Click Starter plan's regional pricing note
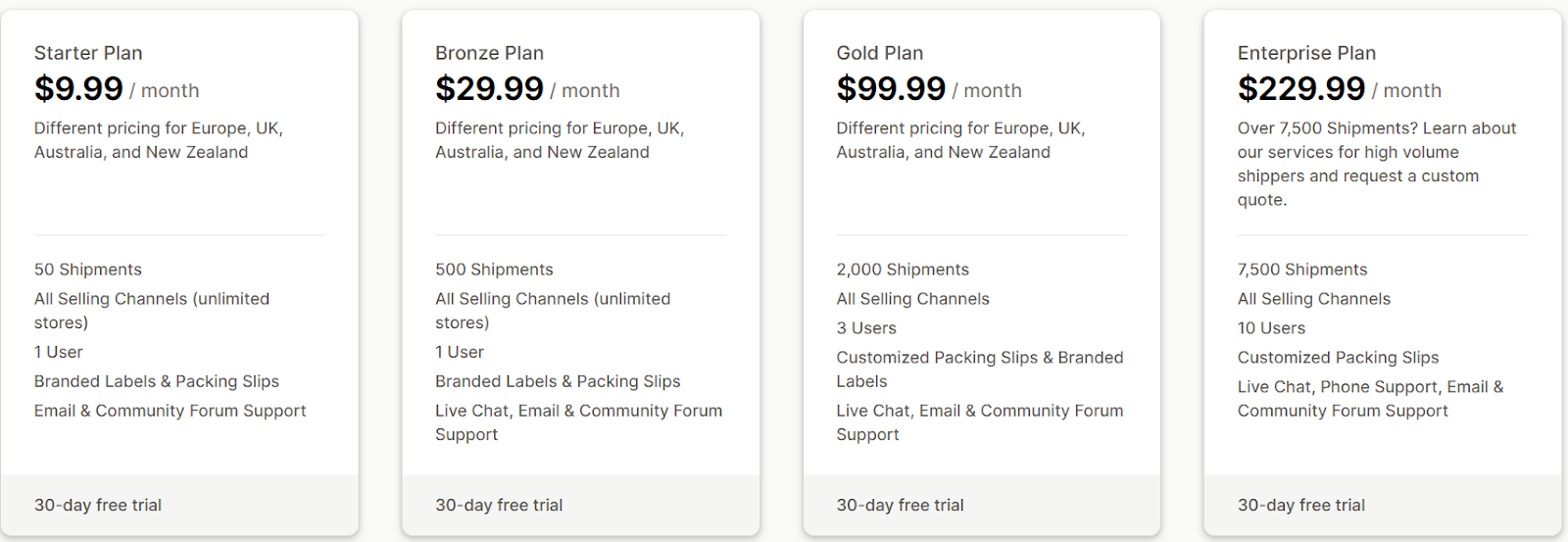The height and width of the screenshot is (542, 1568). tap(159, 140)
